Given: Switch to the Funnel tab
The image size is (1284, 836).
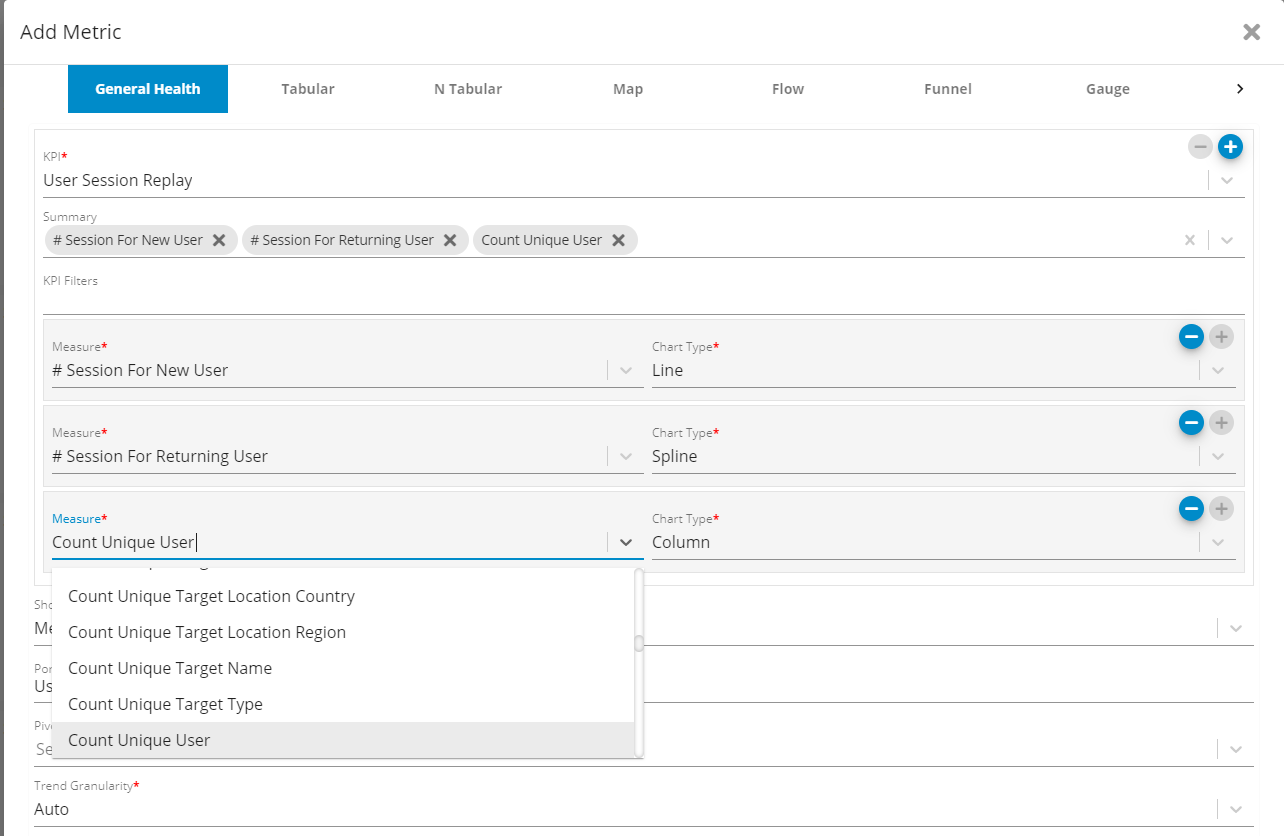Looking at the screenshot, I should [x=947, y=89].
